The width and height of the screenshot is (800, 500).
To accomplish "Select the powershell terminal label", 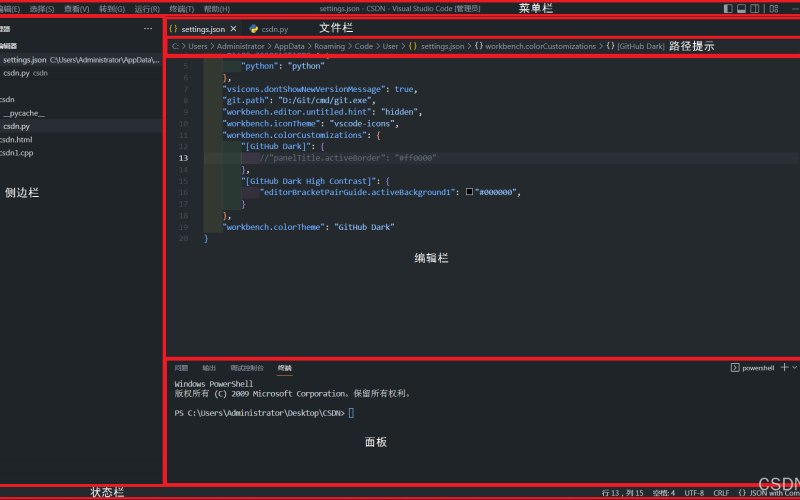I will coord(758,368).
